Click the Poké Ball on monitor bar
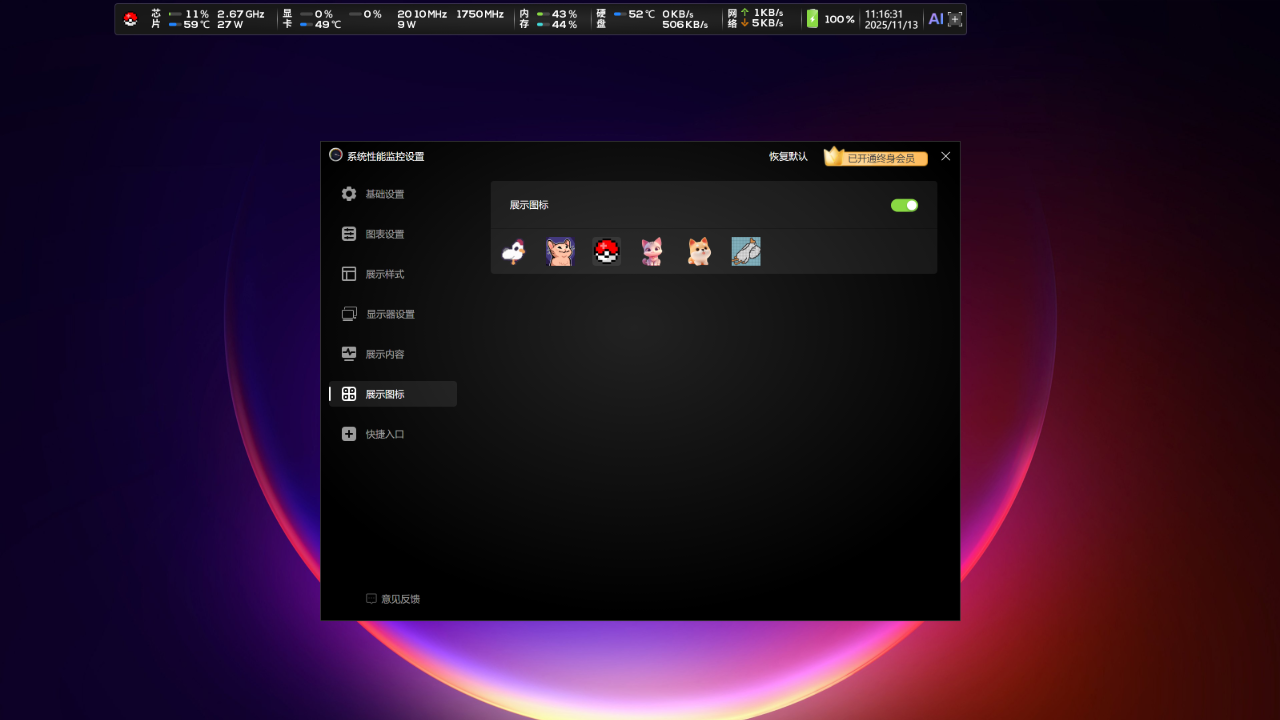Viewport: 1280px width, 720px height. point(131,19)
